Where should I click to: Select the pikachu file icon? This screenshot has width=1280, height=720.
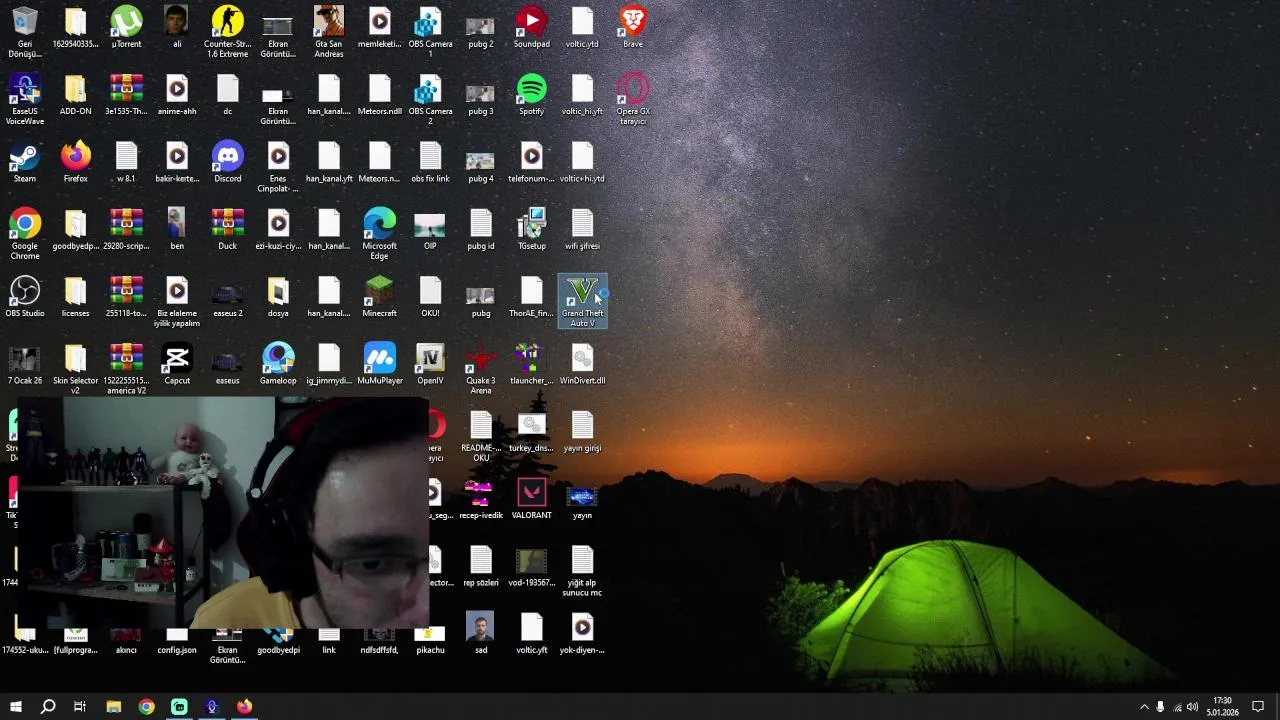point(430,640)
